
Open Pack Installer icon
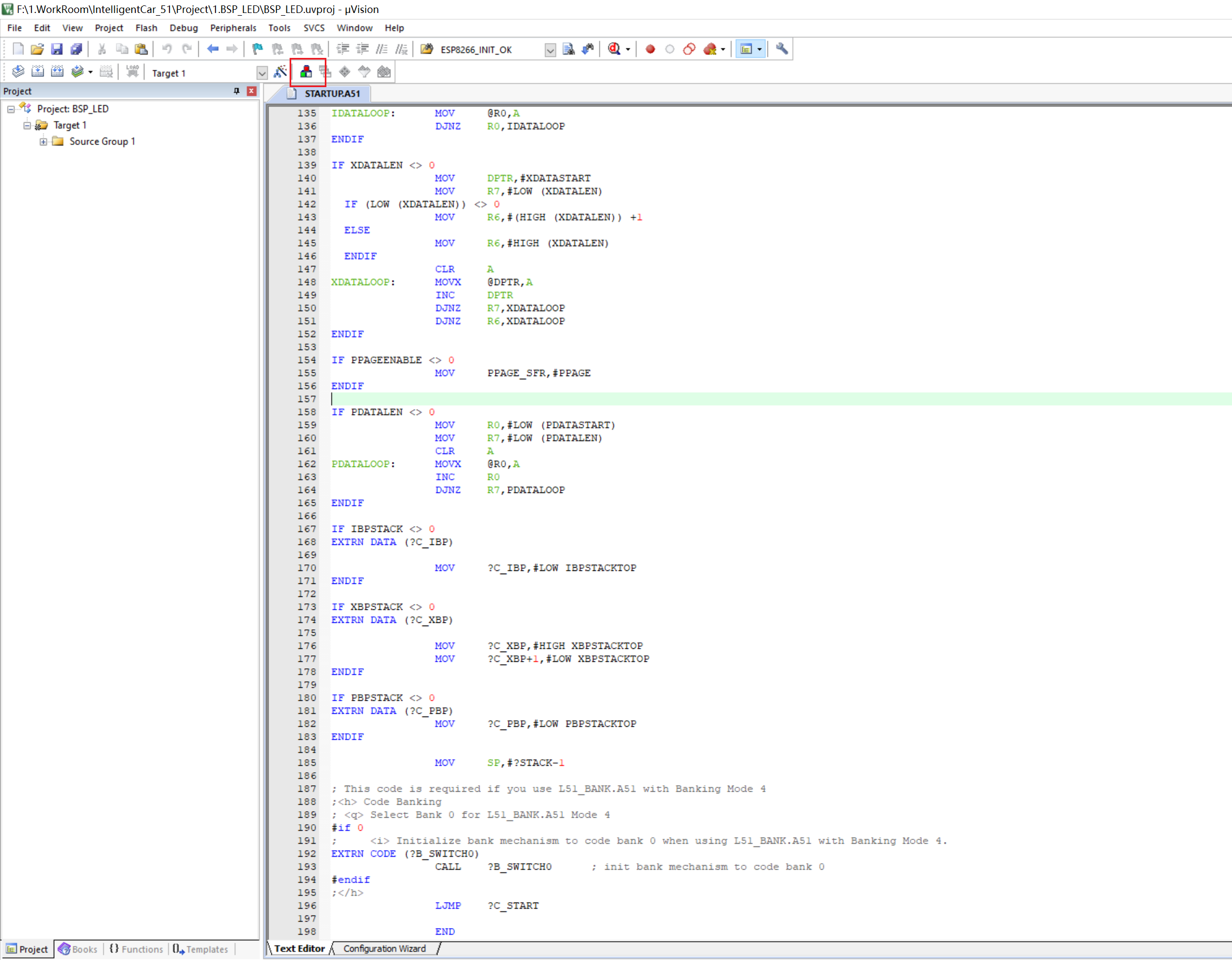[384, 71]
